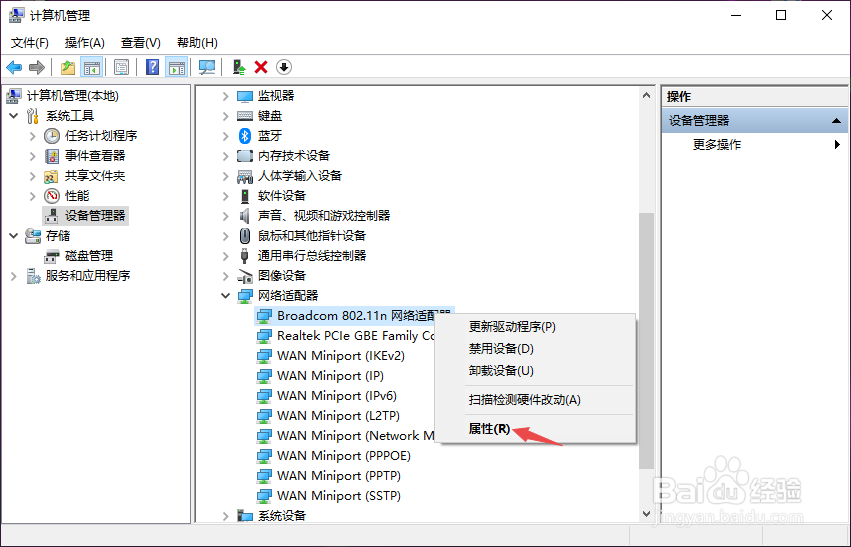This screenshot has width=851, height=547.
Task: Click the device list vertical scrollbar thumb
Action: pyautogui.click(x=646, y=341)
